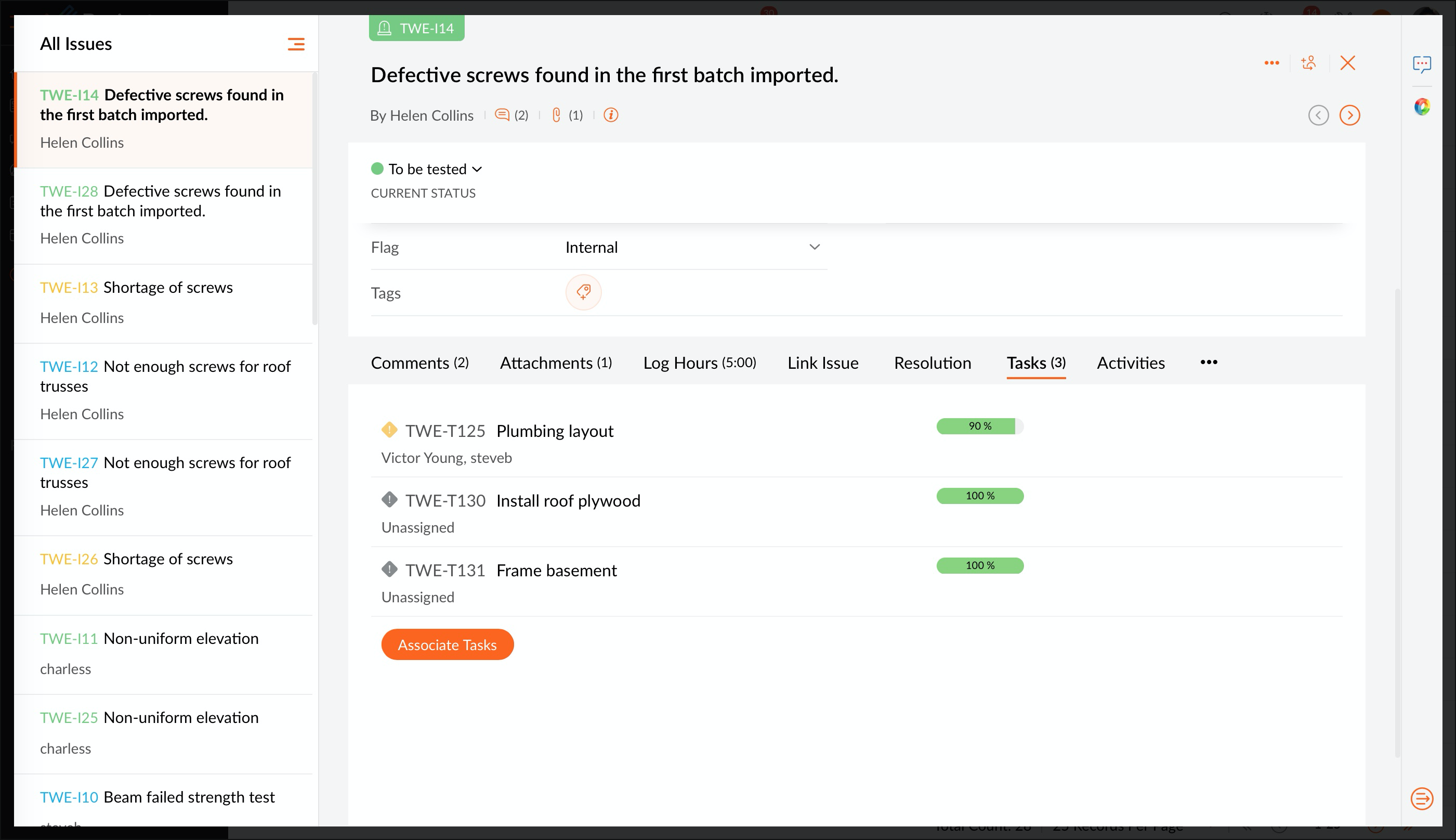Click the attachment paperclip icon
Image resolution: width=1456 pixels, height=840 pixels.
(x=556, y=115)
